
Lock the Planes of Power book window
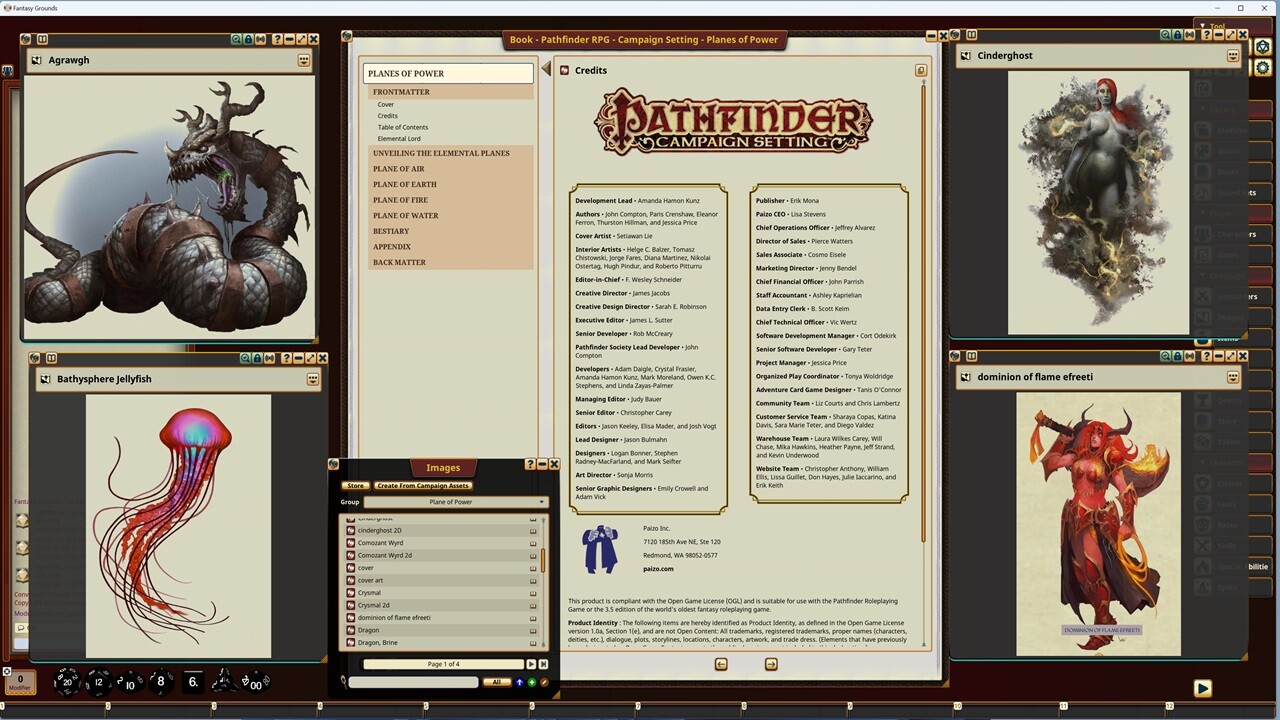(x=921, y=70)
